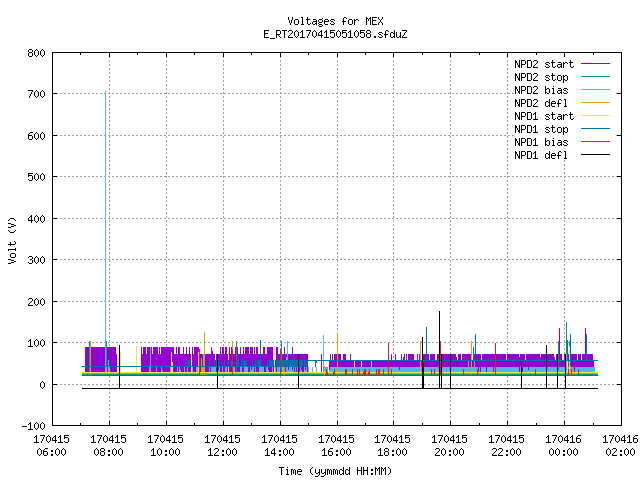Click the x-axis tick label 170415 18:00

393,446
